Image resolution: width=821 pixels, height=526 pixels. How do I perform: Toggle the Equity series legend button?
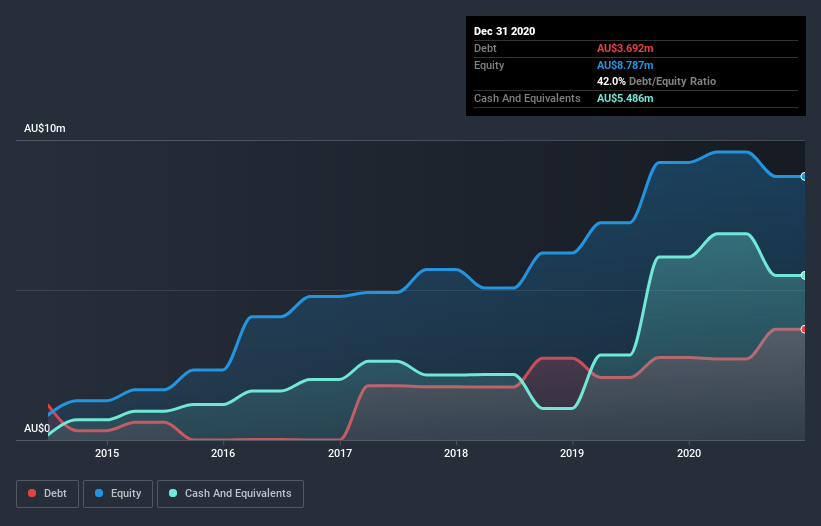pyautogui.click(x=118, y=494)
